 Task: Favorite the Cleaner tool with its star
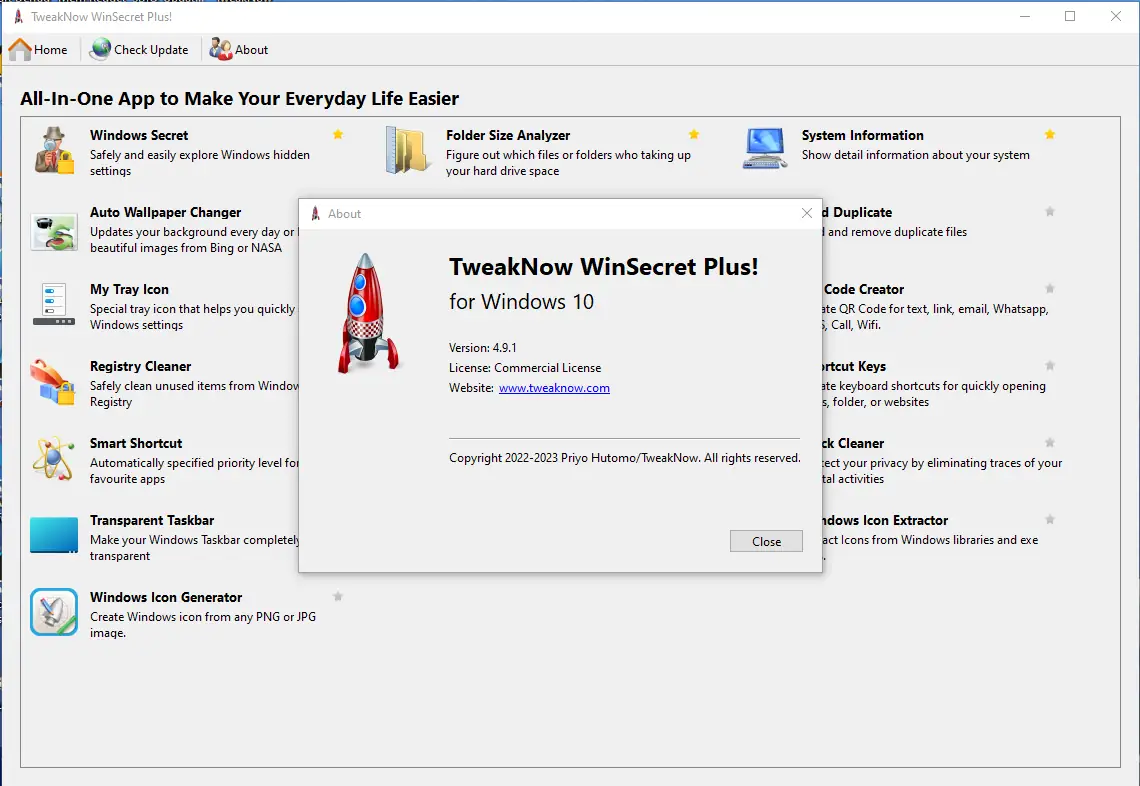point(1050,443)
